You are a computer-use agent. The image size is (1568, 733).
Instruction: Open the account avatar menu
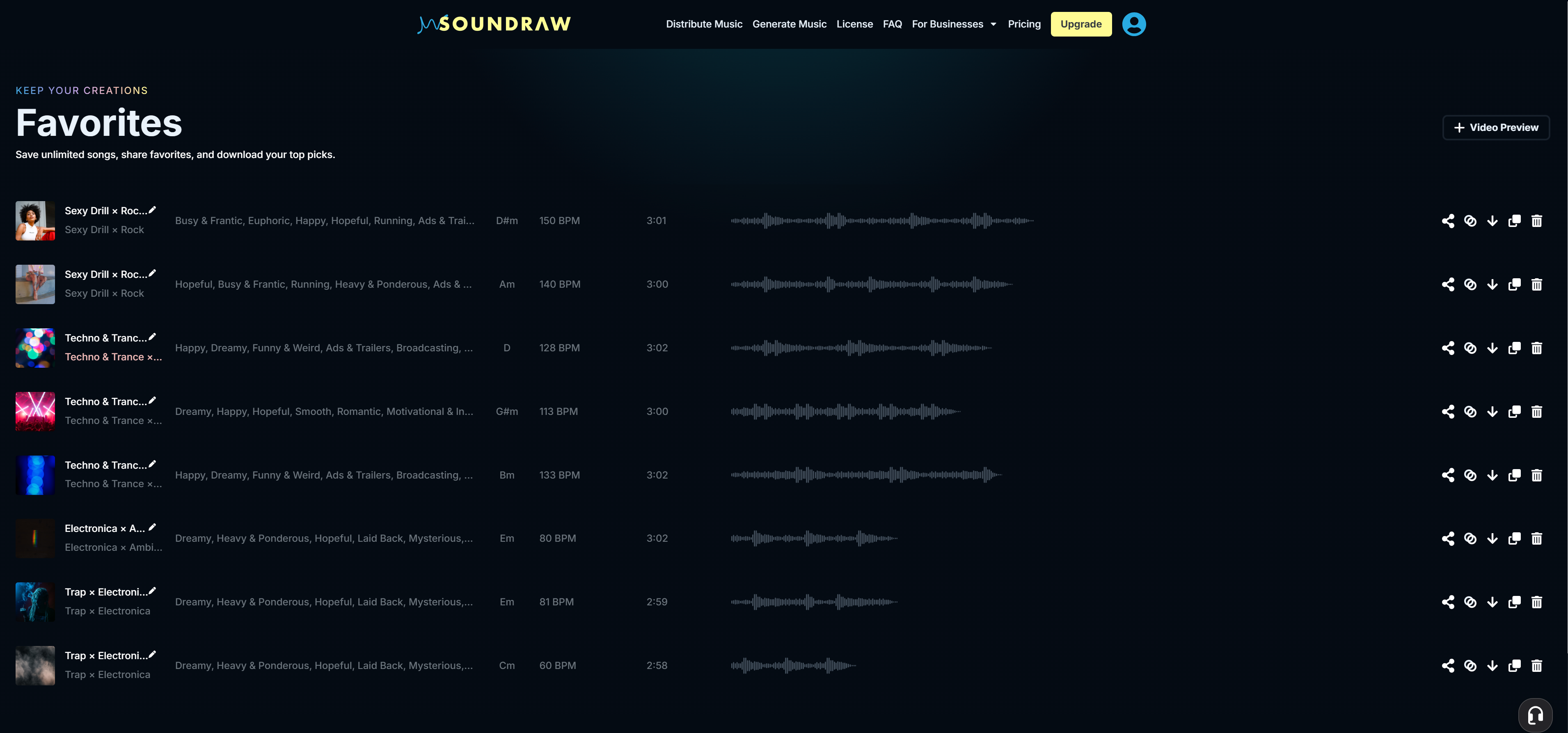tap(1134, 24)
